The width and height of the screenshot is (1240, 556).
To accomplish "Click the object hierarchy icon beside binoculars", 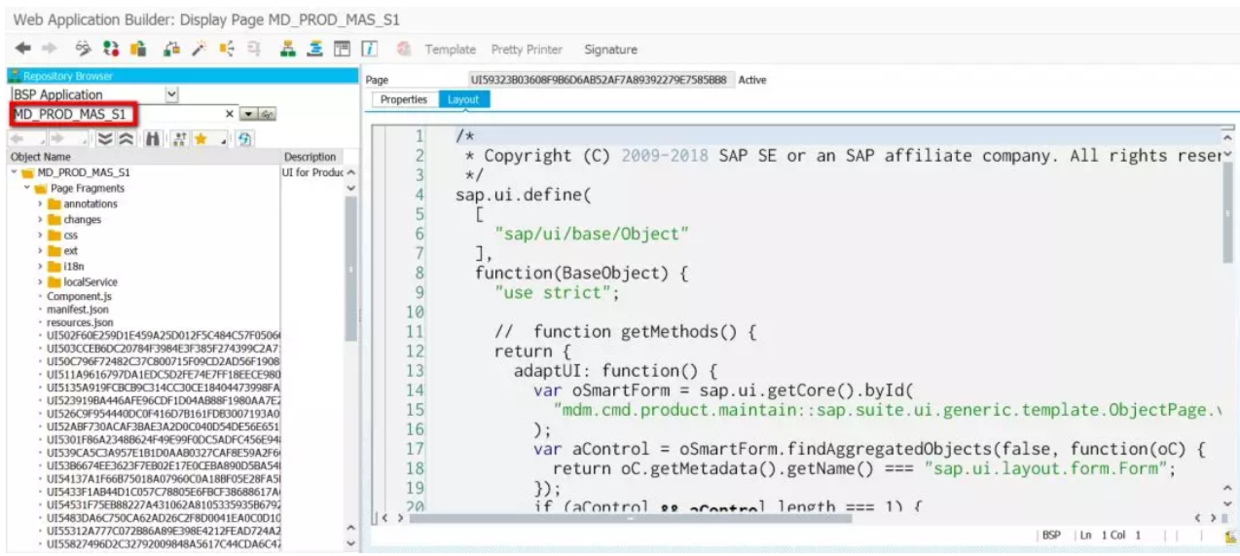I will click(180, 139).
